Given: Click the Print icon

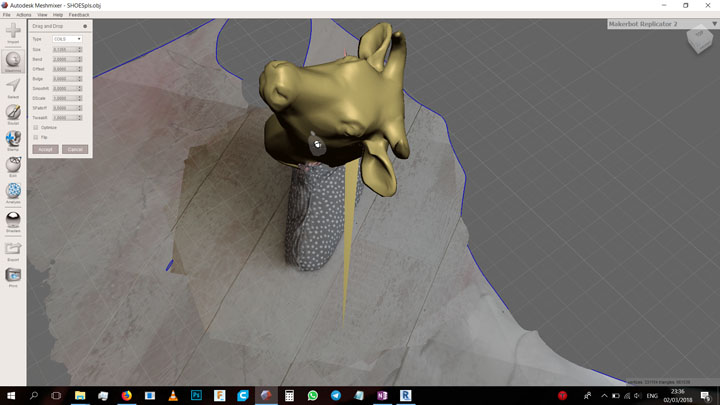Looking at the screenshot, I should (13, 275).
